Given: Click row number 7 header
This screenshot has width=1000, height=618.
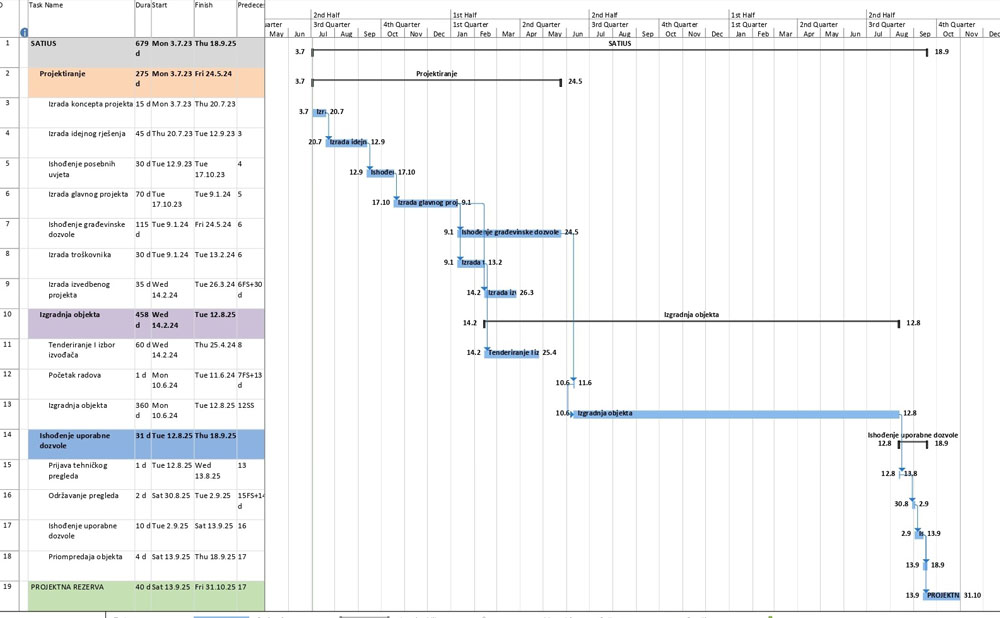Looking at the screenshot, I should coord(8,224).
